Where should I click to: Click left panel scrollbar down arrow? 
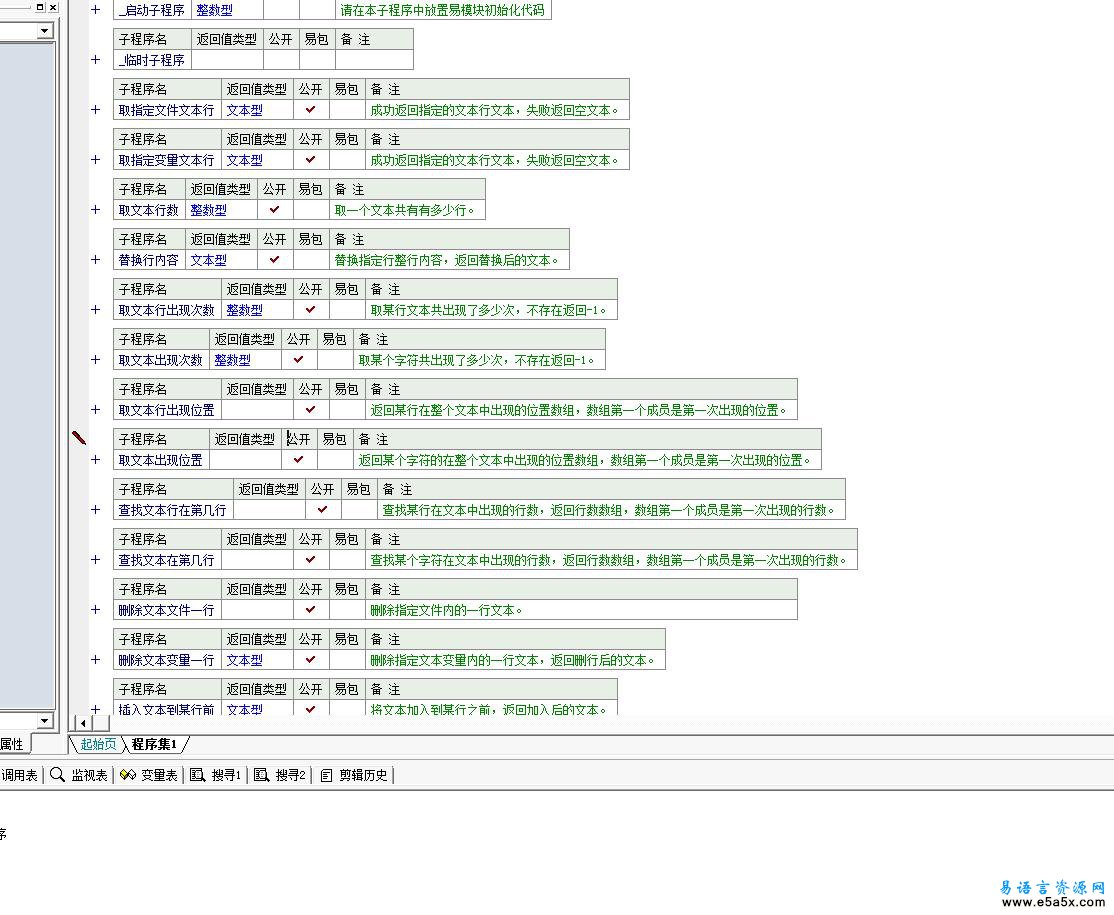pos(44,720)
